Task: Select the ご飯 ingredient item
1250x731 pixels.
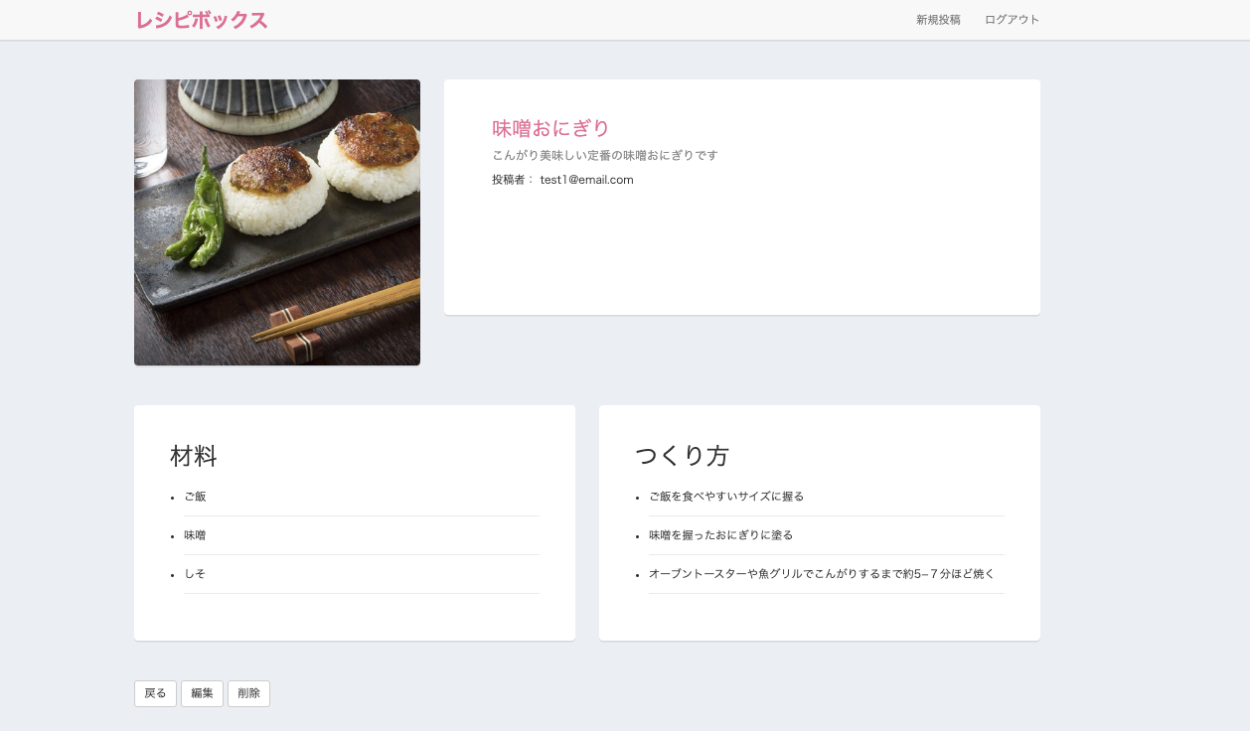Action: point(195,497)
